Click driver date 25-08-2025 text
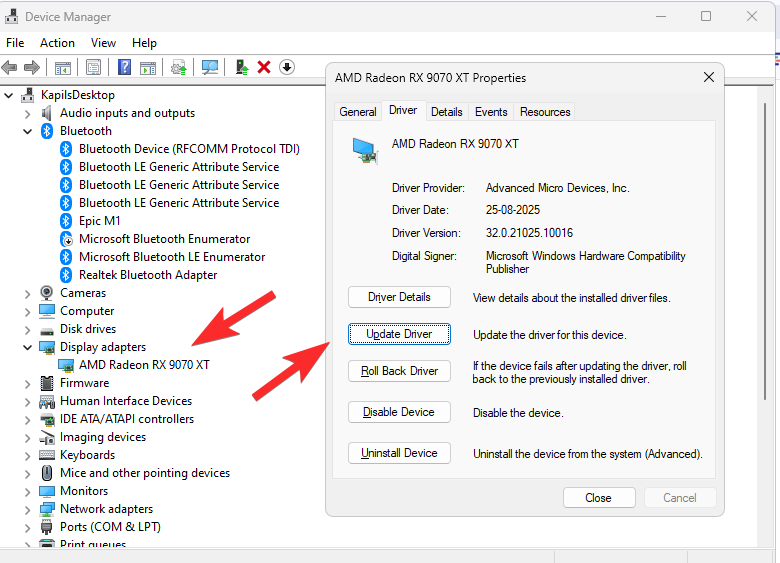The width and height of the screenshot is (780, 563). [513, 210]
